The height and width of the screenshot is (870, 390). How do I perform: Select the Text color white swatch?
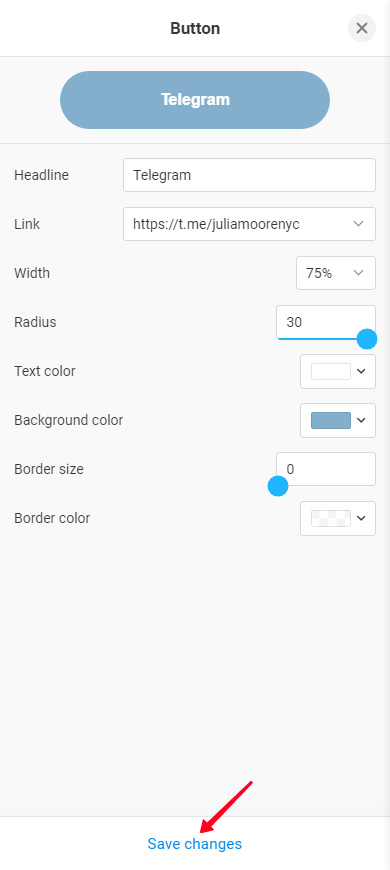tap(331, 372)
